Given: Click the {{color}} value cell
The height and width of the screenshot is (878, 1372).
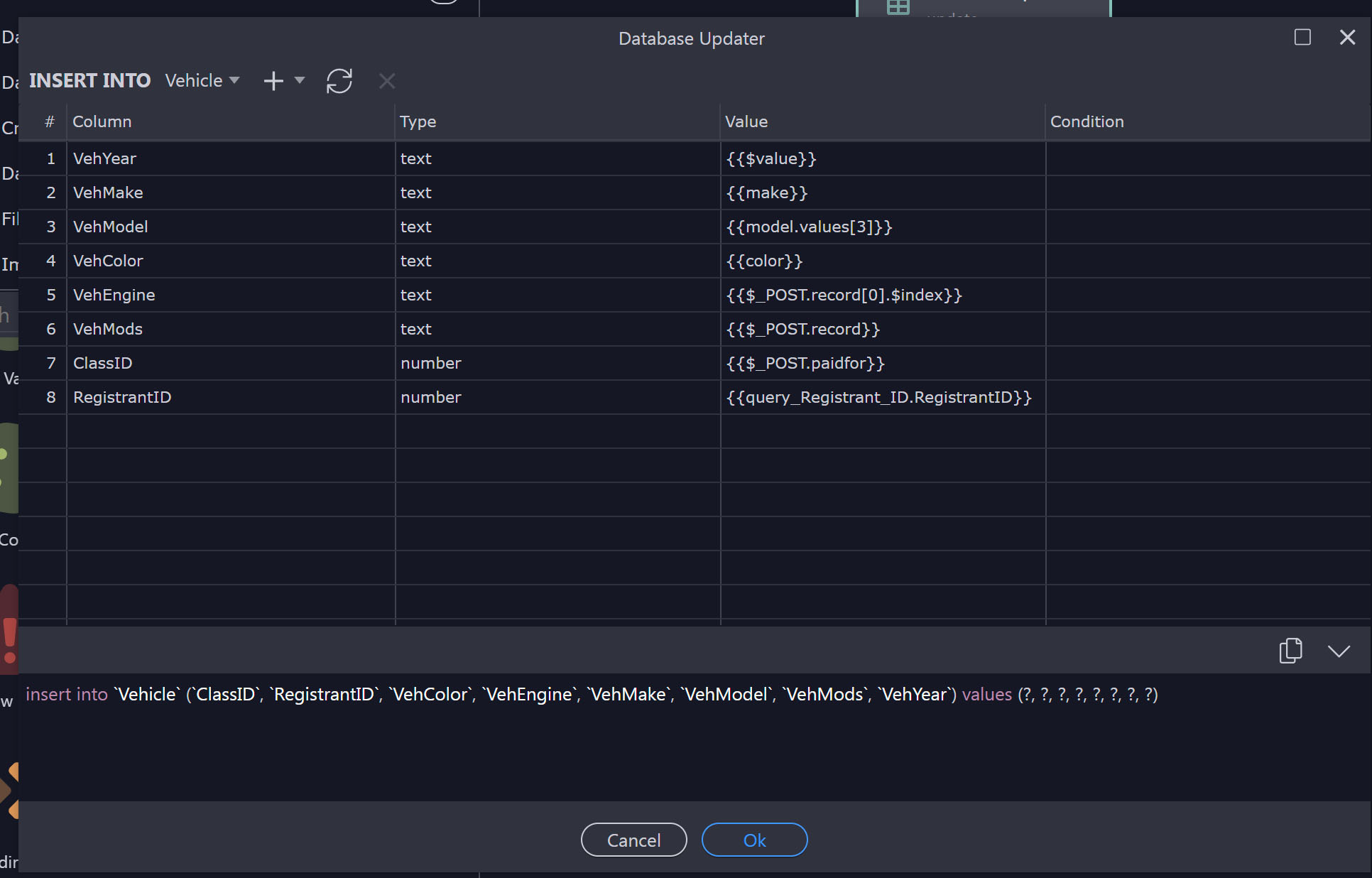Looking at the screenshot, I should (x=883, y=261).
